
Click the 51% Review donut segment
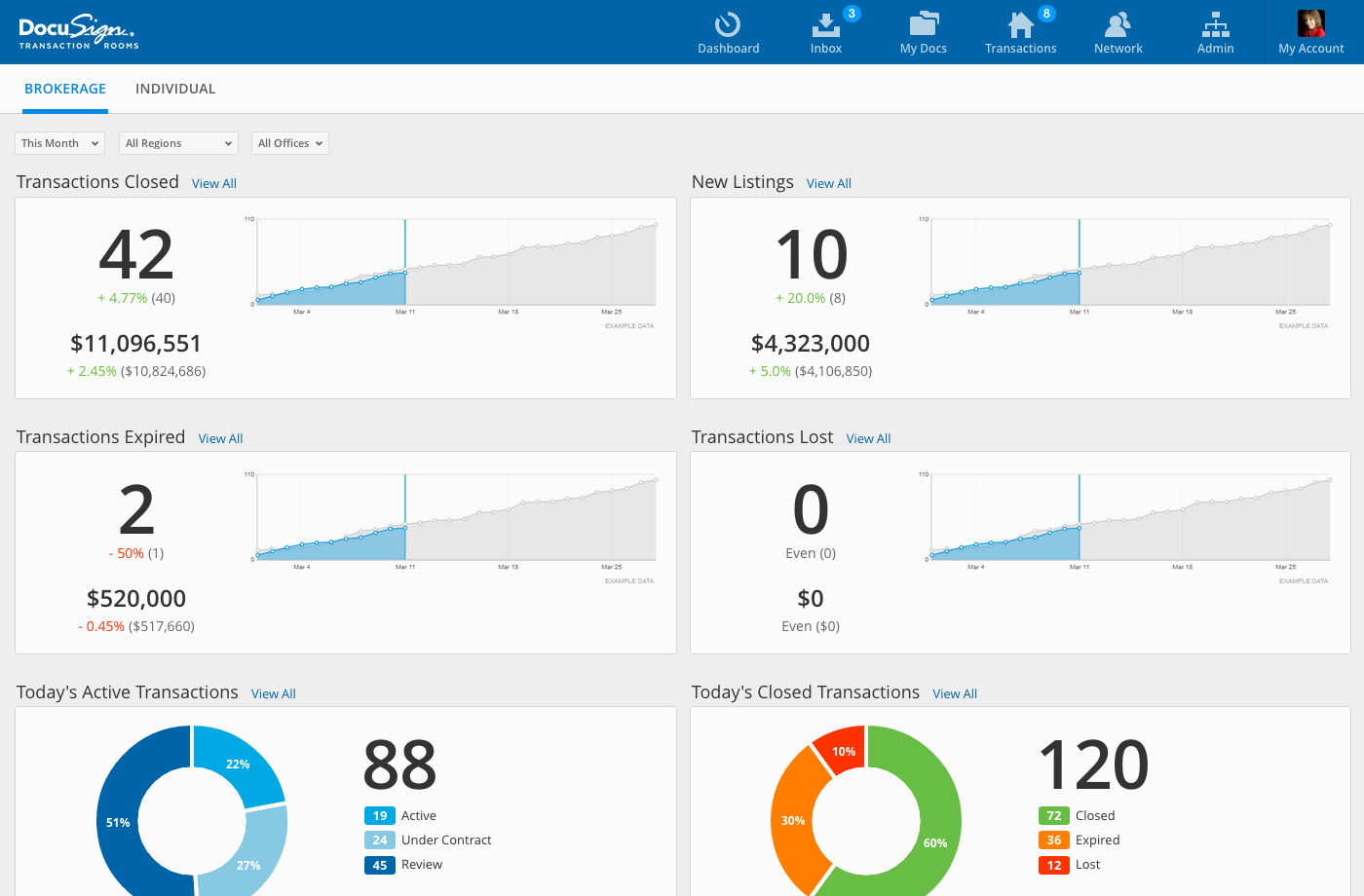(119, 822)
